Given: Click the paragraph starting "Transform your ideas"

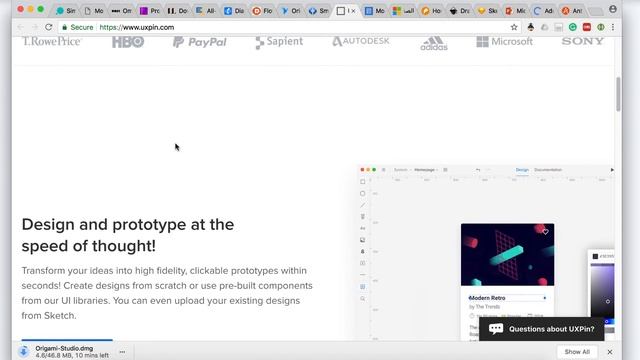Looking at the screenshot, I should click(167, 293).
